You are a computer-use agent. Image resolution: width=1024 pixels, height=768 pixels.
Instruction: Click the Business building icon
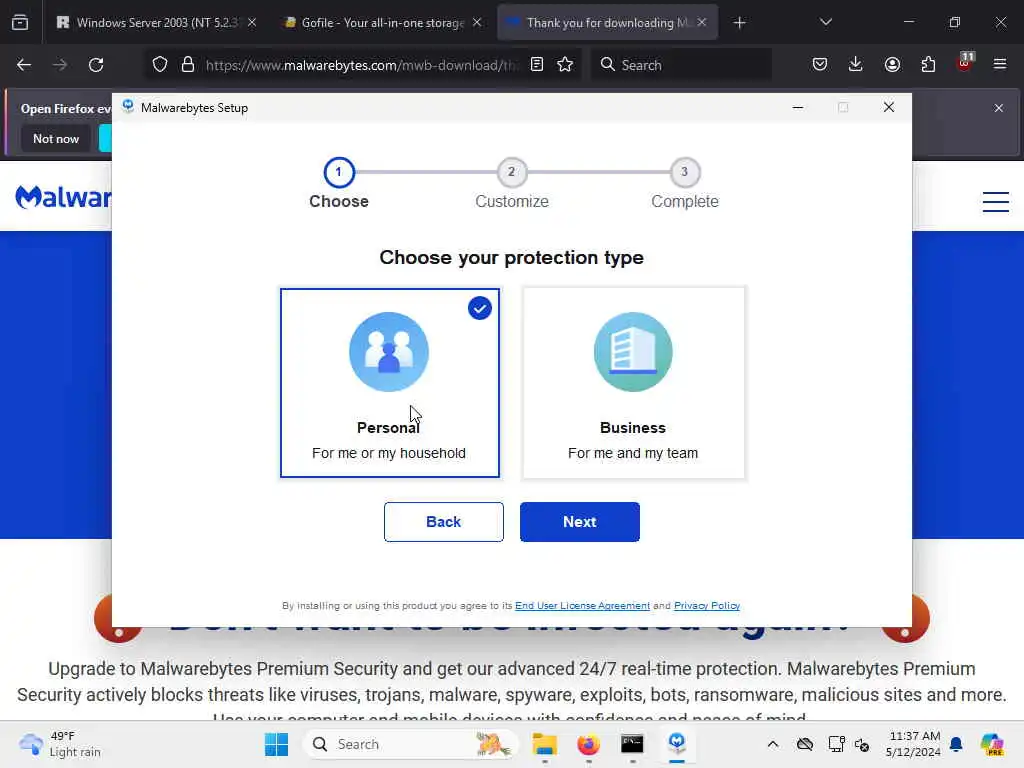pos(633,352)
